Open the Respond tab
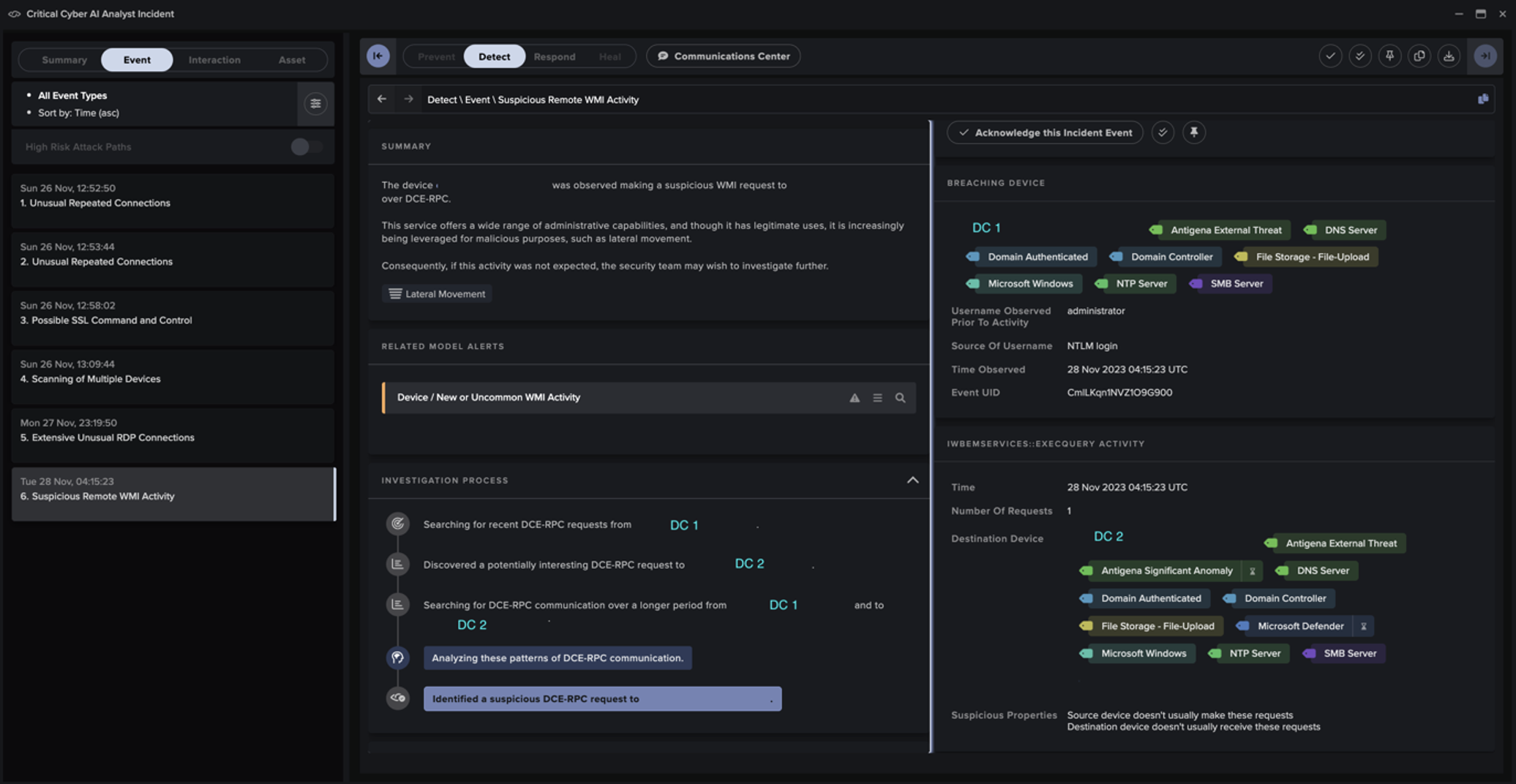The width and height of the screenshot is (1516, 784). (554, 56)
